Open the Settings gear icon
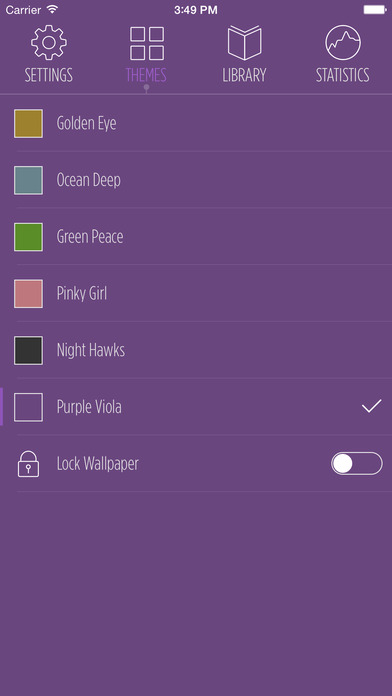This screenshot has height=696, width=392. pyautogui.click(x=49, y=43)
